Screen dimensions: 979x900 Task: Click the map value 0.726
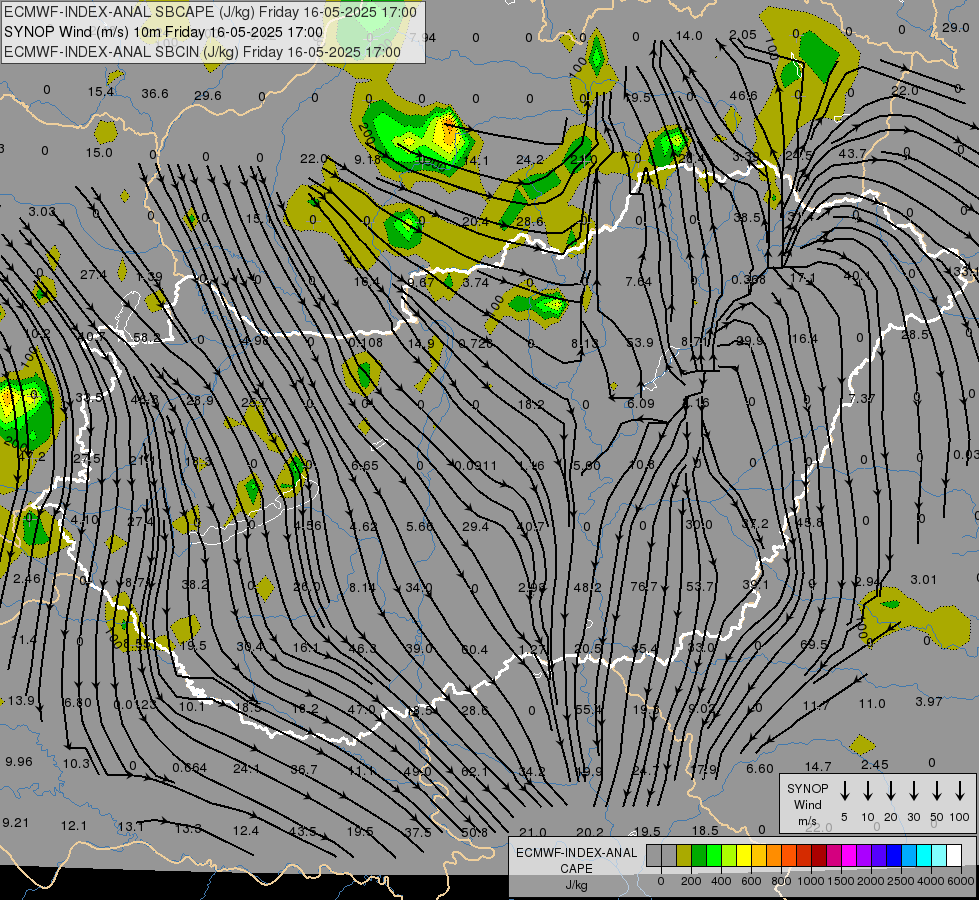click(x=476, y=344)
